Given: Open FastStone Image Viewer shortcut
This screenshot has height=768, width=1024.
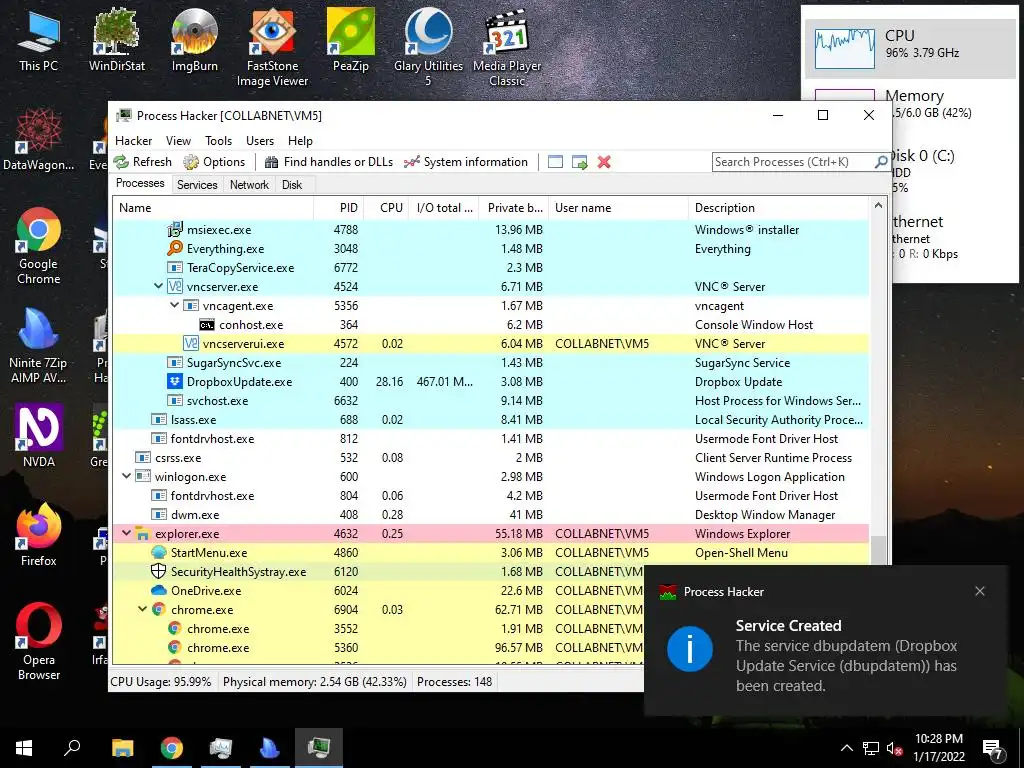Looking at the screenshot, I should 272,47.
